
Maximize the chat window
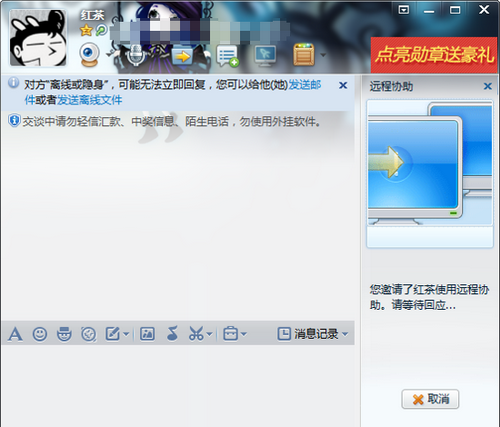tap(455, 10)
